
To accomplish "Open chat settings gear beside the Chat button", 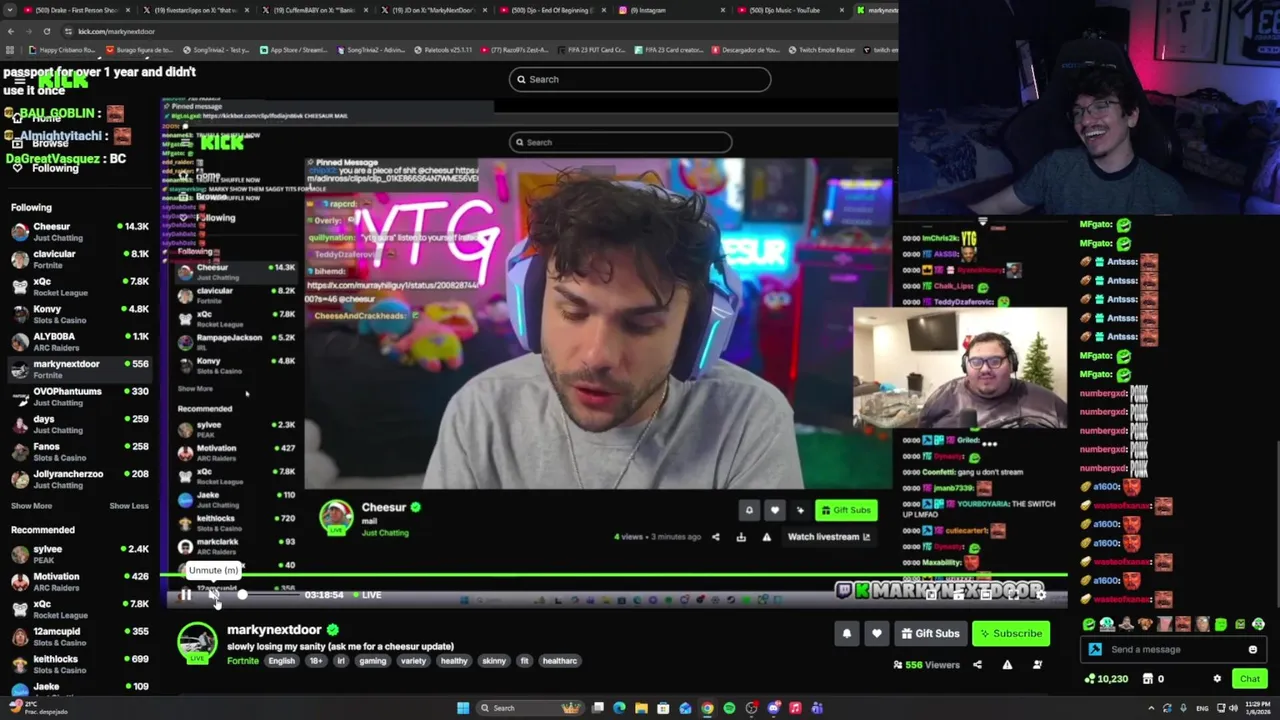I will click(1217, 679).
